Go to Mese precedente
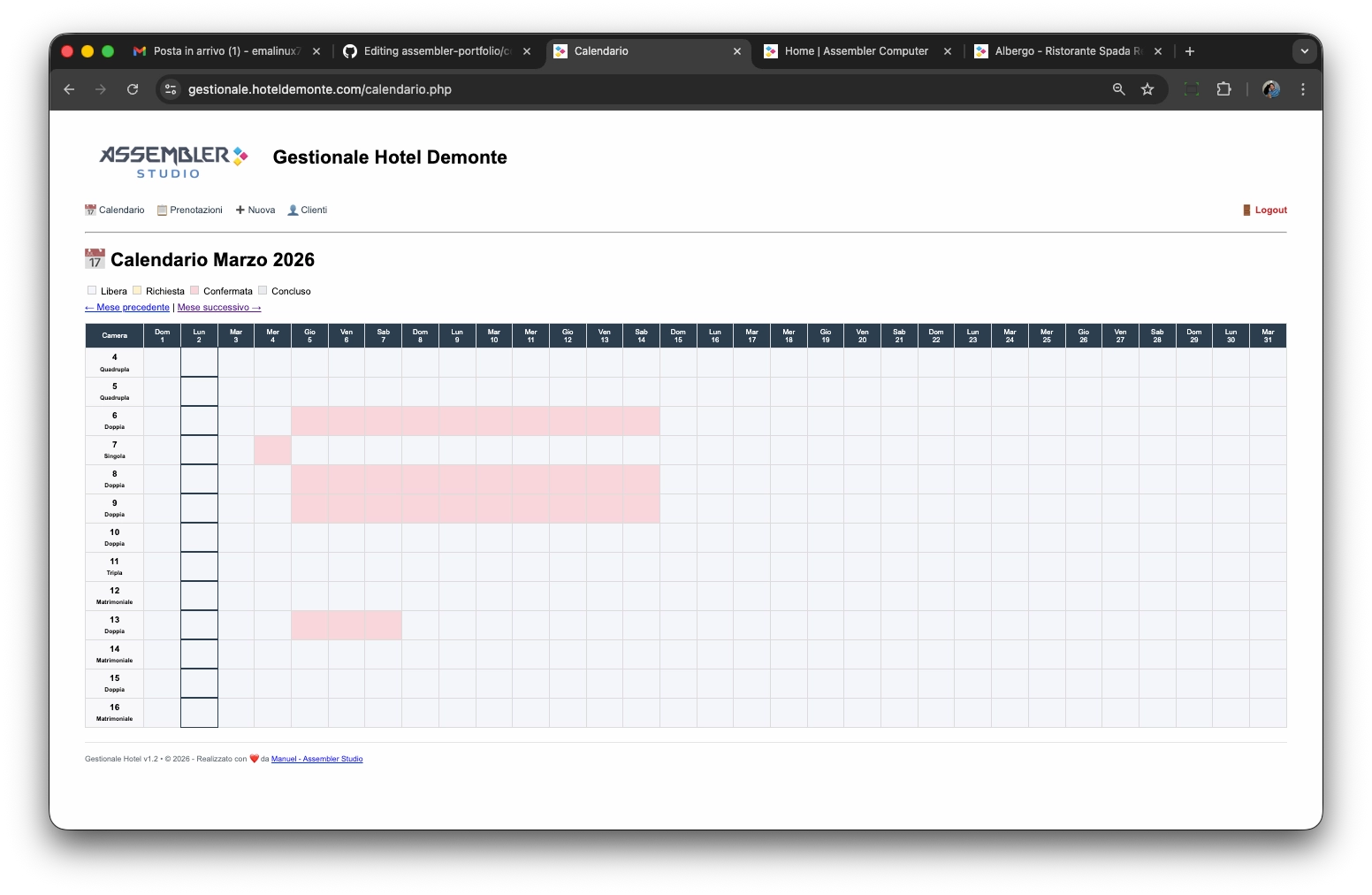The height and width of the screenshot is (895, 1372). [x=127, y=308]
